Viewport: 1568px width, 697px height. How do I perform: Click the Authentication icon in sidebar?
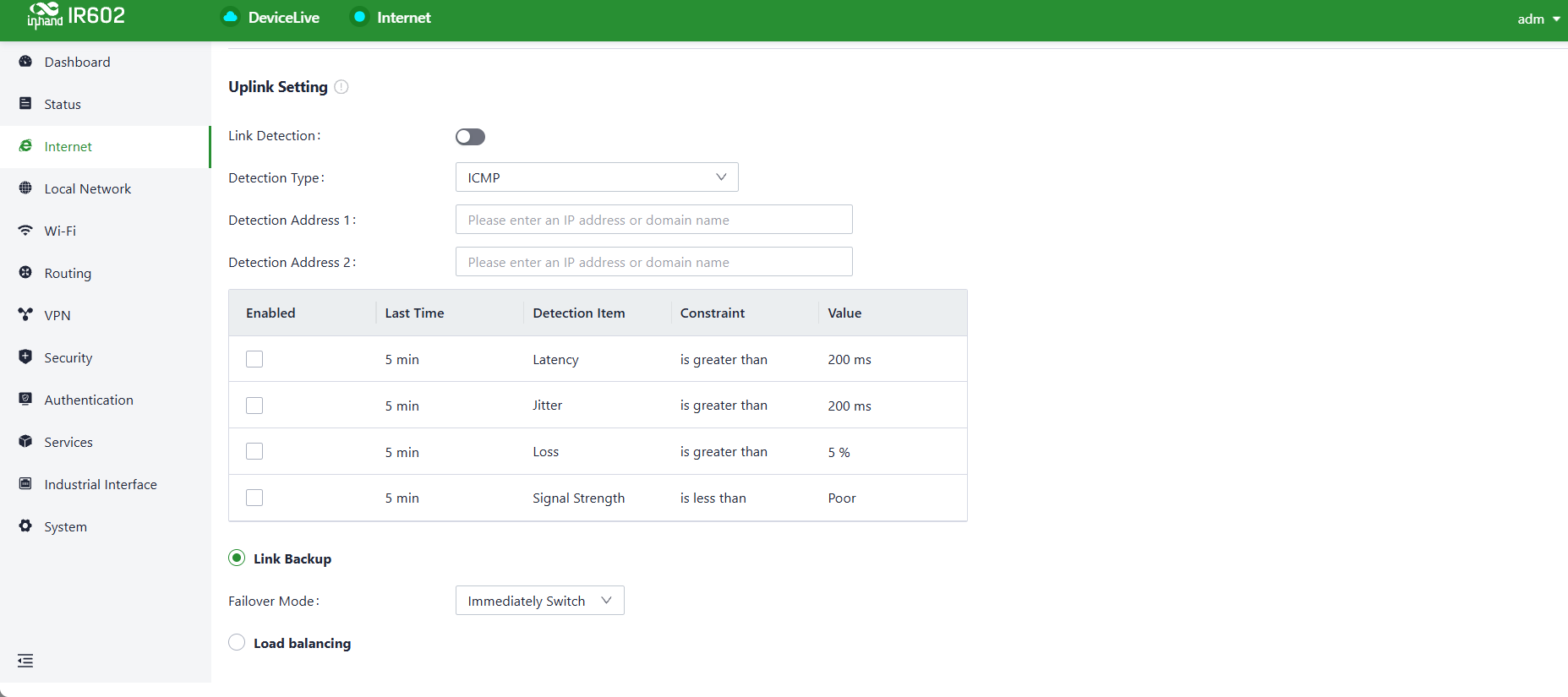pos(25,399)
